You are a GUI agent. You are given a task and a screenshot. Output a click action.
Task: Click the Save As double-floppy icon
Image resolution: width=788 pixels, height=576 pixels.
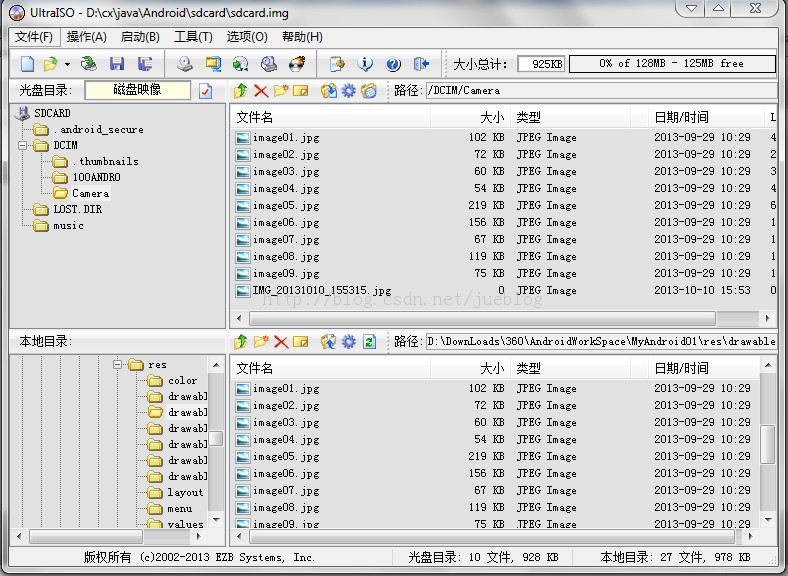point(145,63)
